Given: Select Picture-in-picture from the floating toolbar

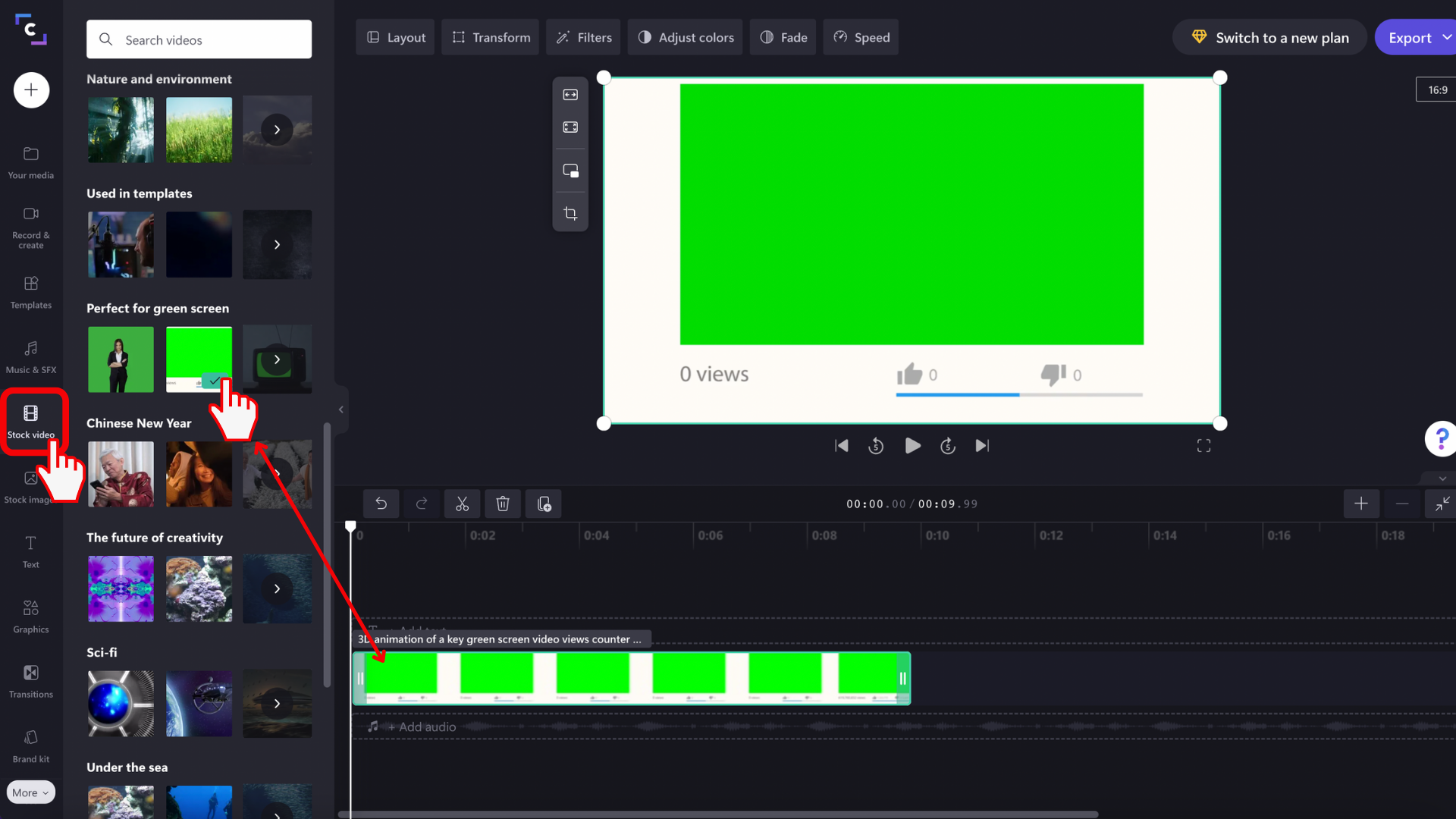Looking at the screenshot, I should pyautogui.click(x=570, y=171).
